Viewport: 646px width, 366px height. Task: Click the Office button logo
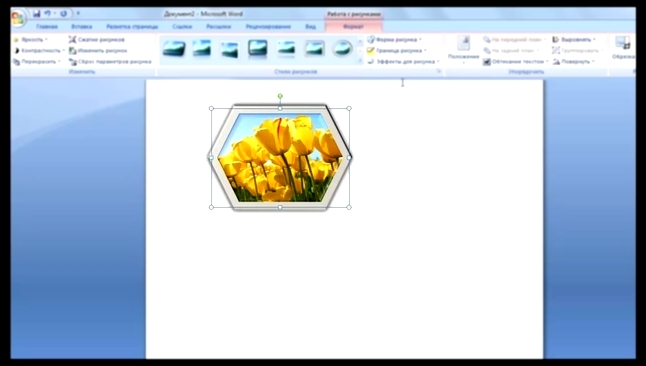(x=17, y=19)
